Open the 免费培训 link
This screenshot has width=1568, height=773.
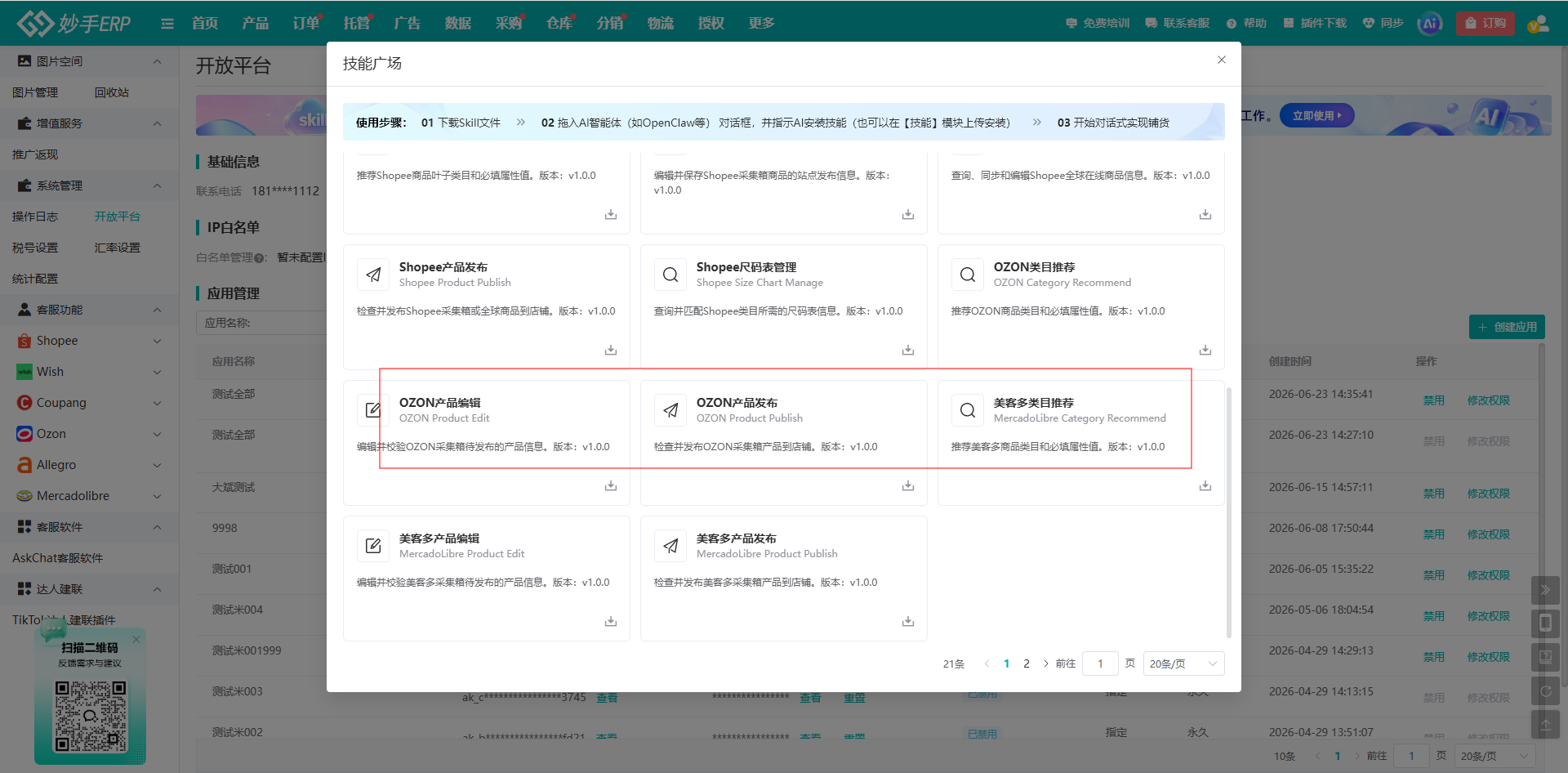tap(1098, 23)
